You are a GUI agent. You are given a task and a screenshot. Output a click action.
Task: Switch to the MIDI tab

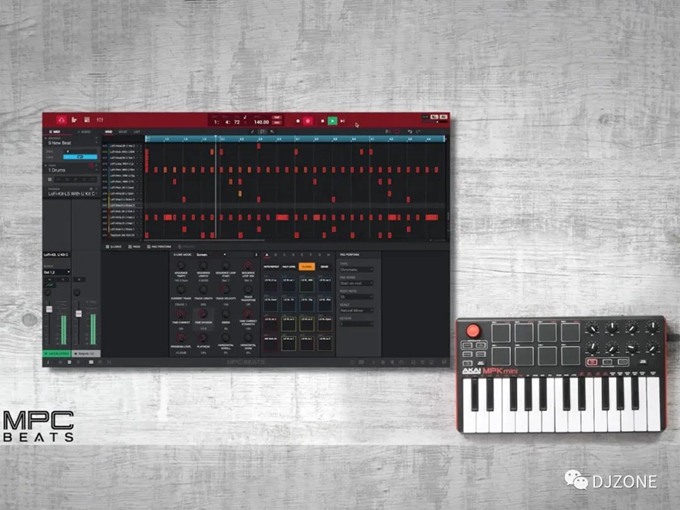coord(56,131)
